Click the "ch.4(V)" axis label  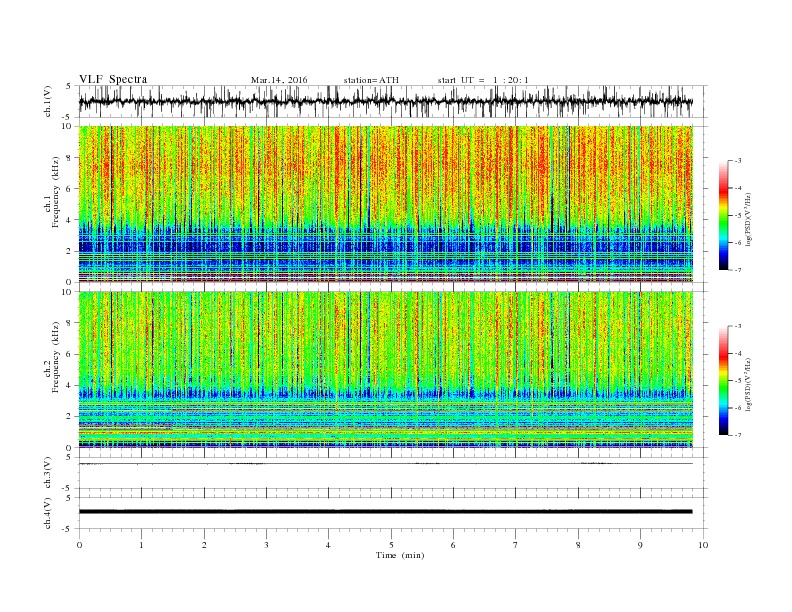[x=48, y=513]
